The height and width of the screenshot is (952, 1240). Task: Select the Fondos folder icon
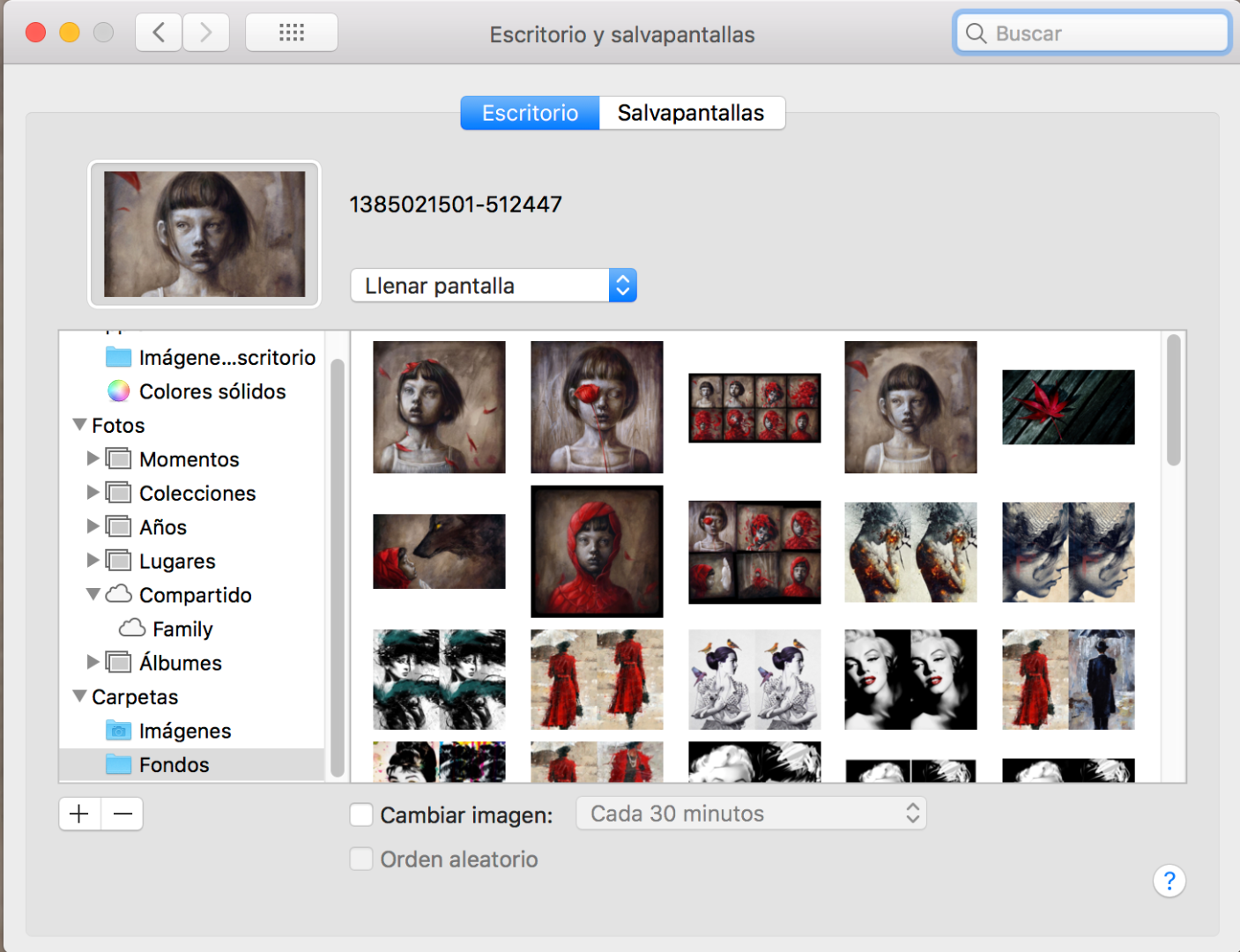click(118, 763)
